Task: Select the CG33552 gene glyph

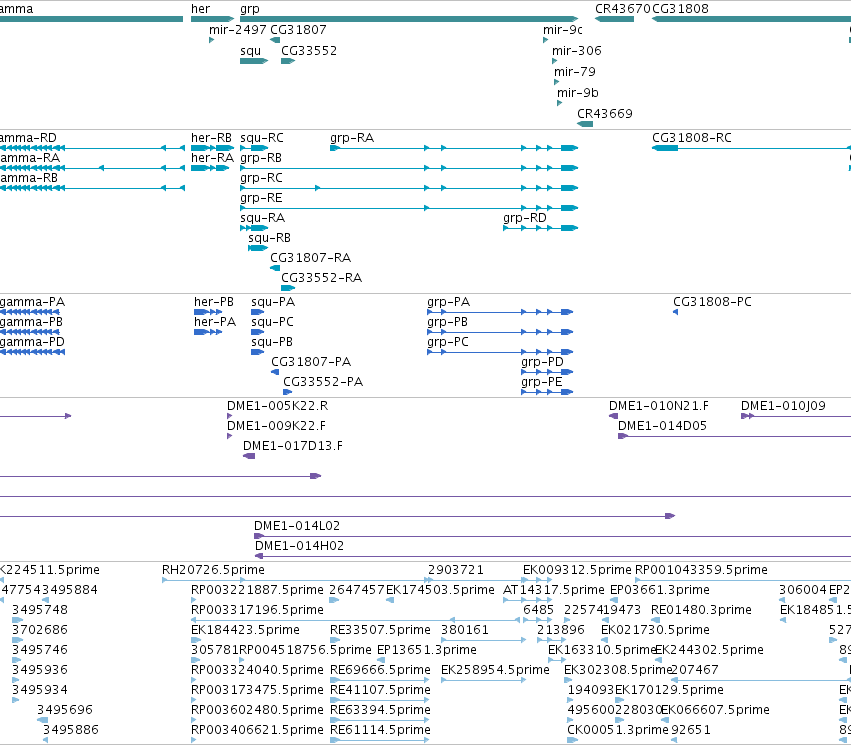Action: click(x=288, y=61)
